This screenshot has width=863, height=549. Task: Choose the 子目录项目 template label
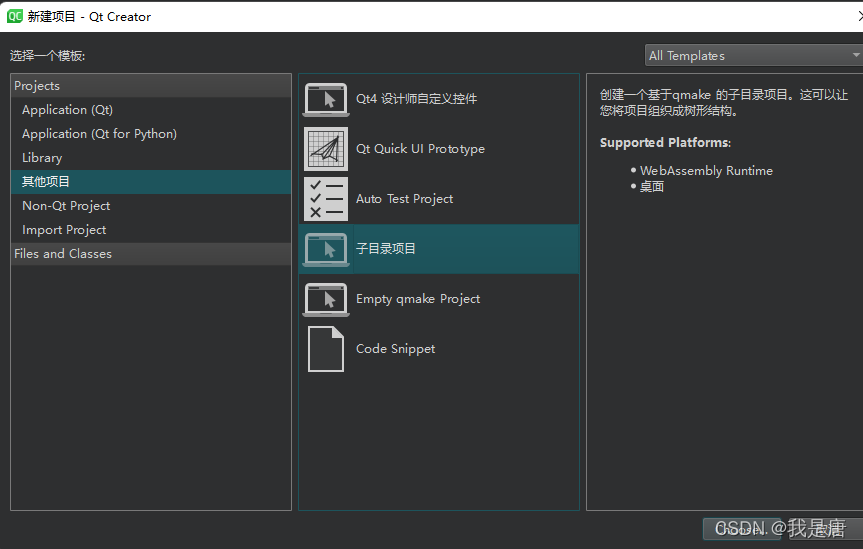click(385, 249)
